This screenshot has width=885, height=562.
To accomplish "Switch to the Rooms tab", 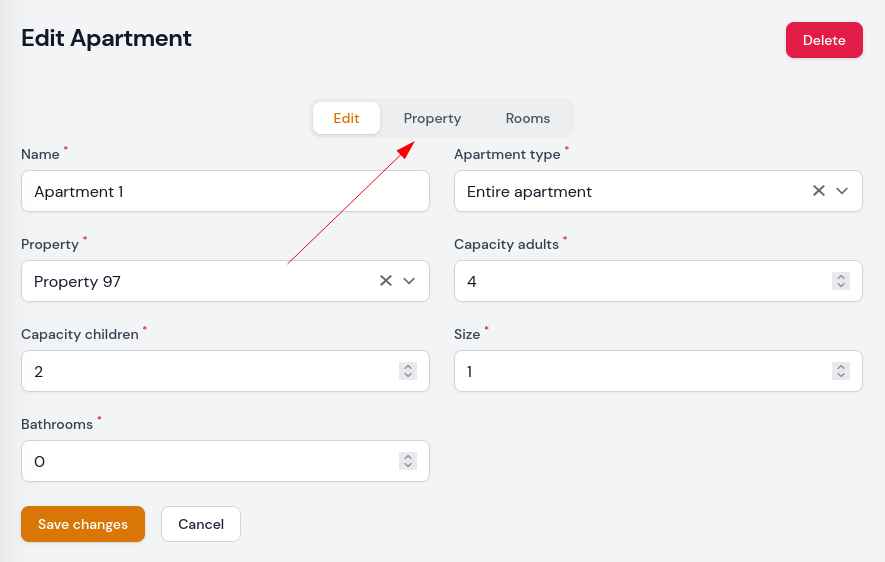I will 528,118.
